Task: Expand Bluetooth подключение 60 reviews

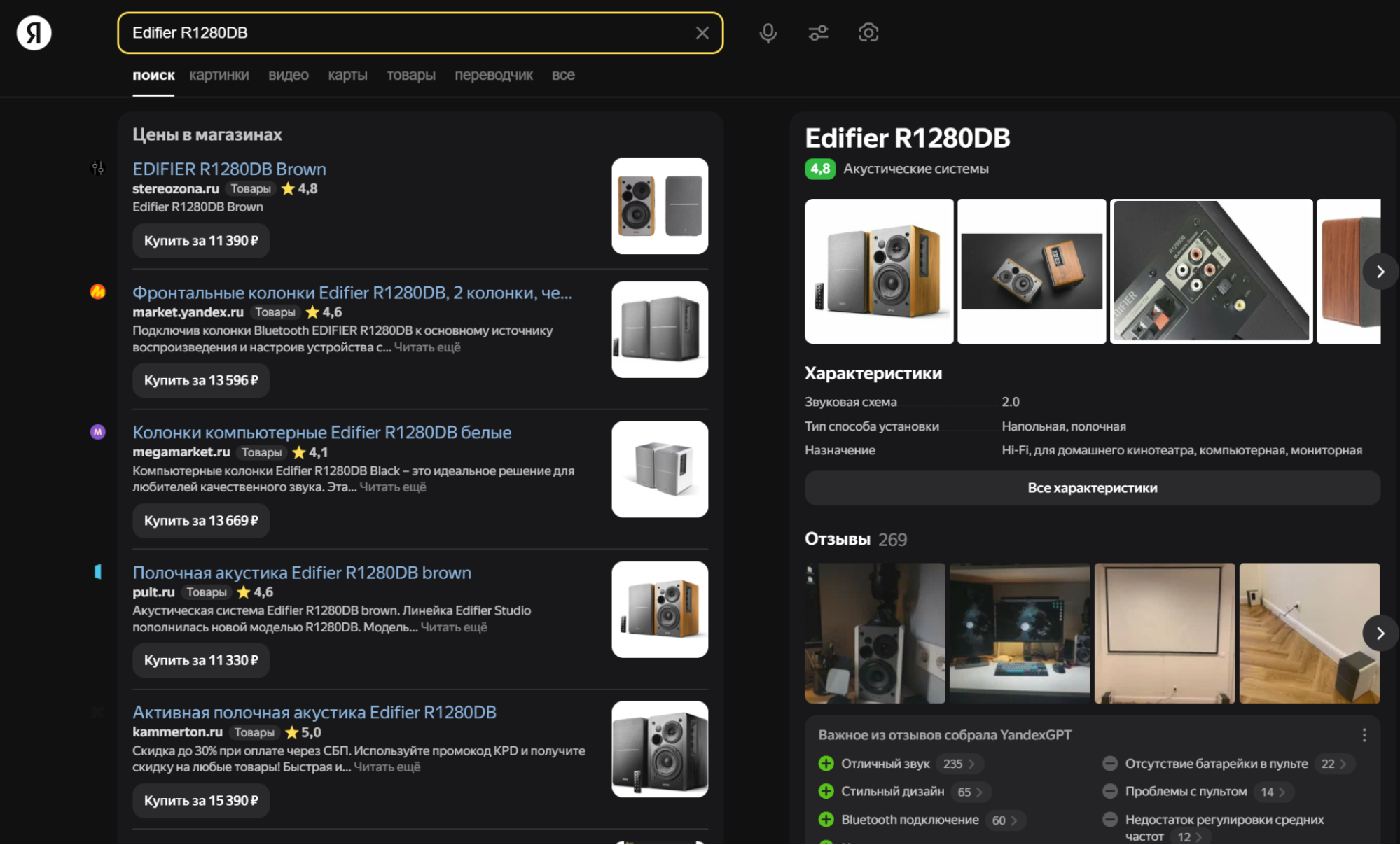Action: click(x=1005, y=820)
